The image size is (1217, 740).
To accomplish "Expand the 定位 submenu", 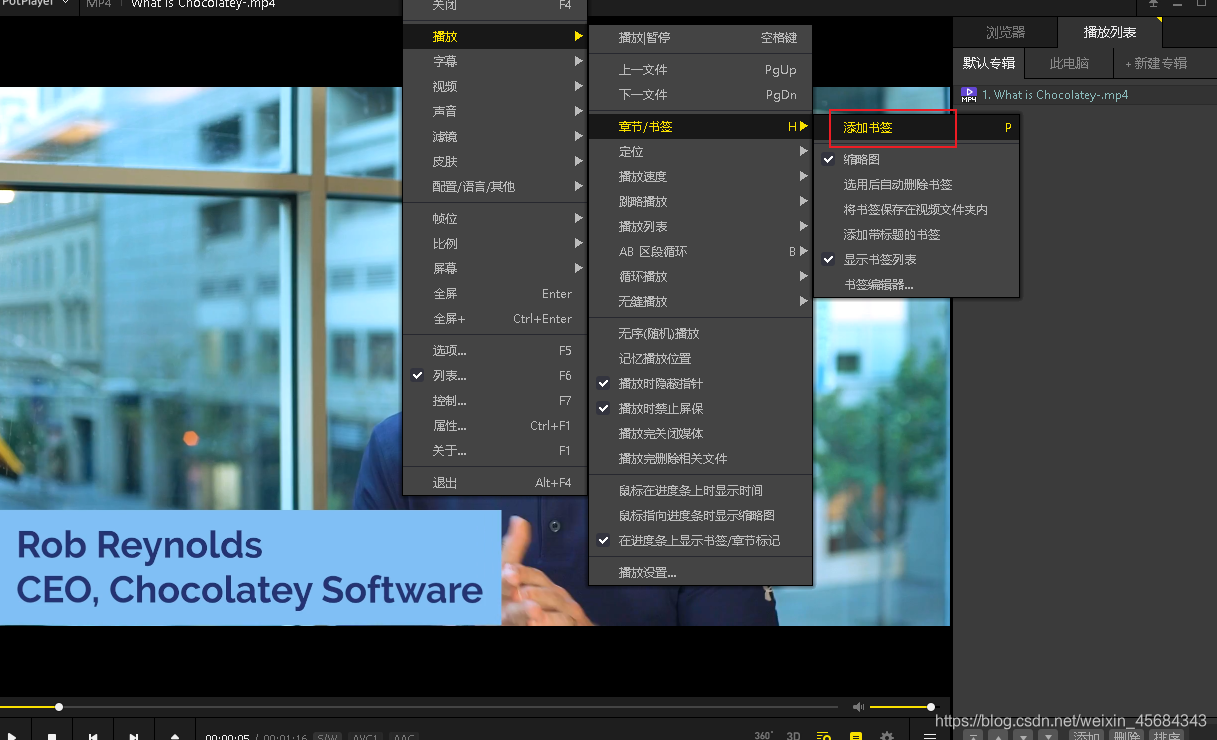I will pyautogui.click(x=700, y=152).
